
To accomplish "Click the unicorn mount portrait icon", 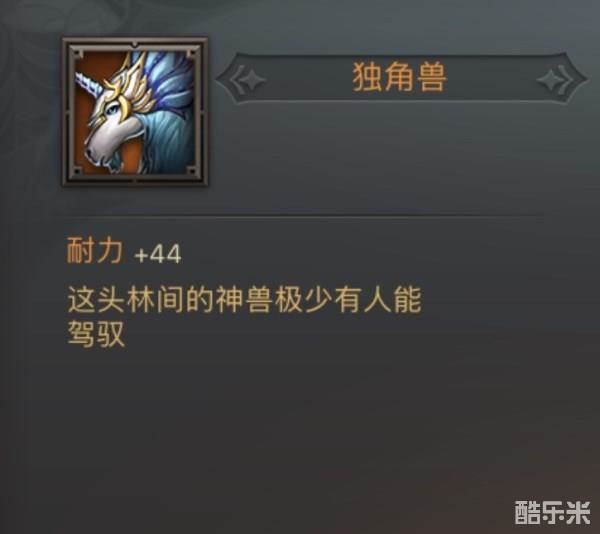I will [x=135, y=112].
